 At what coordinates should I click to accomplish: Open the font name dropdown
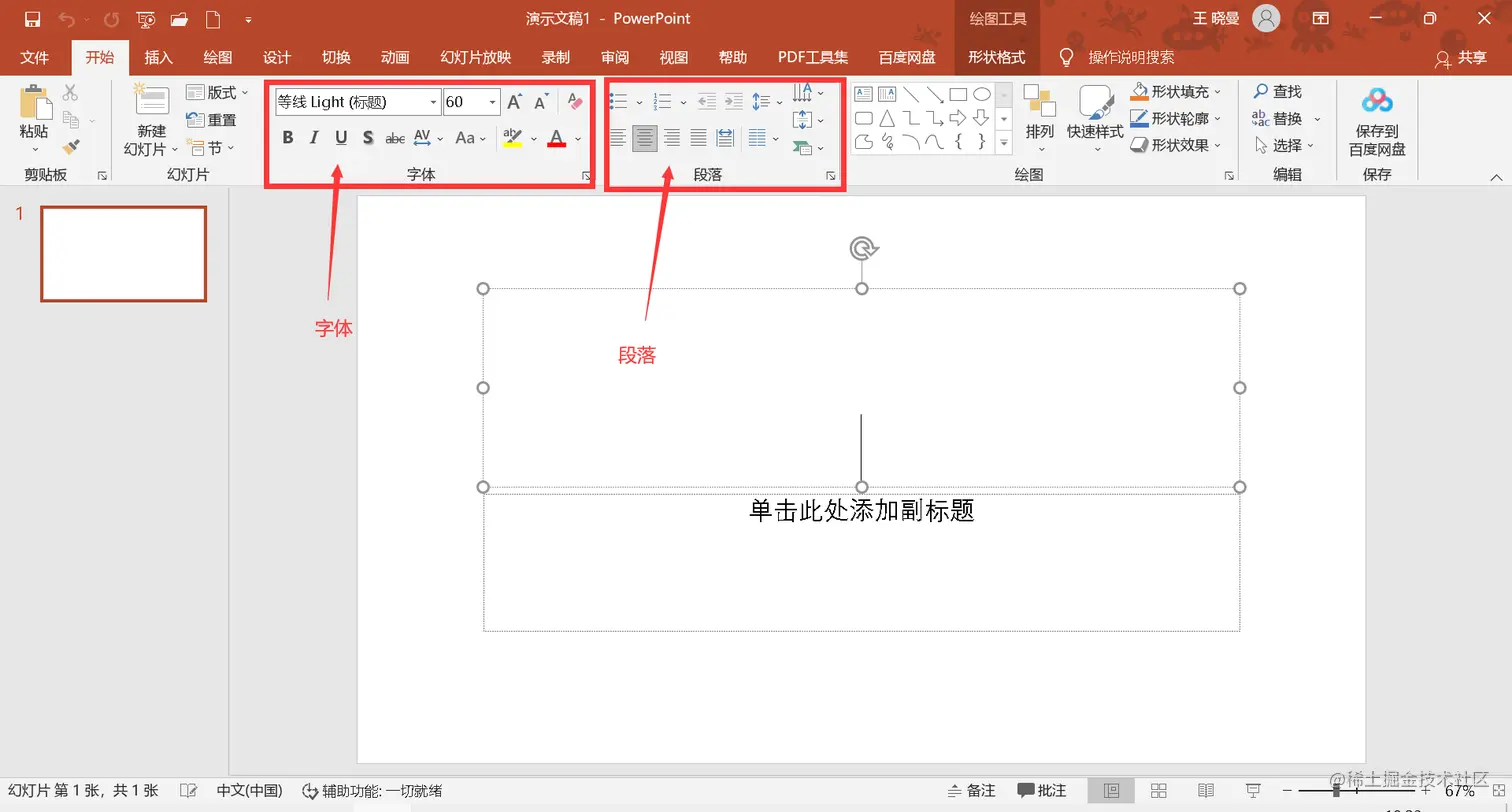coord(434,102)
